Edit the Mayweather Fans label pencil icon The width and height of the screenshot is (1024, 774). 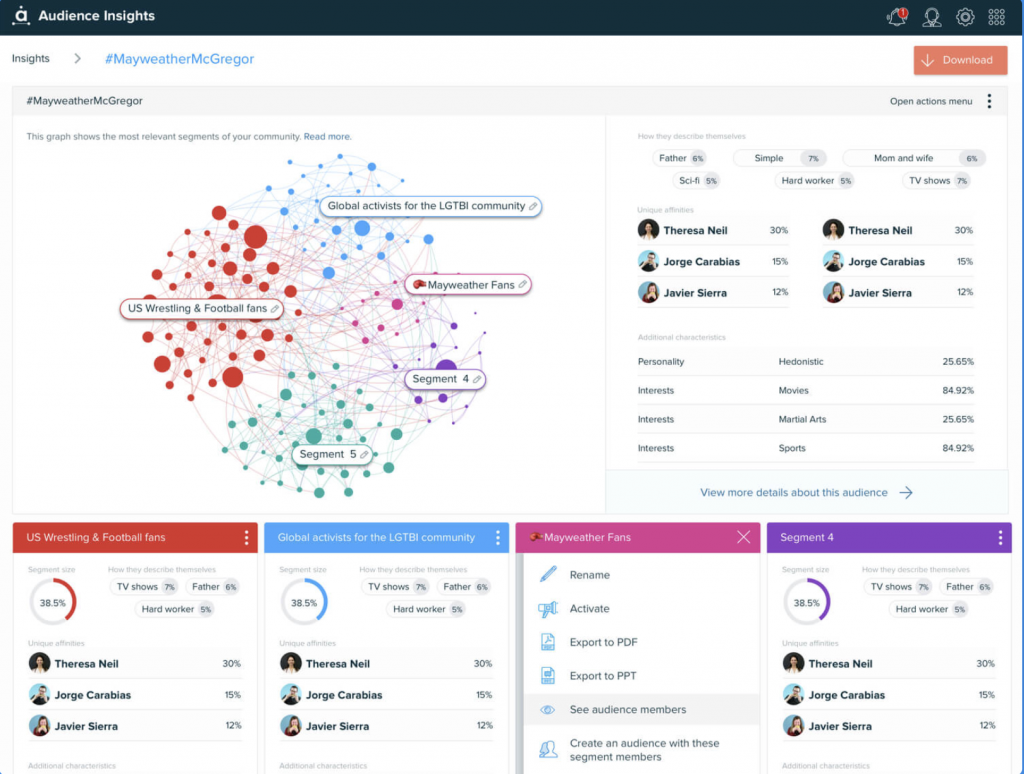[522, 285]
